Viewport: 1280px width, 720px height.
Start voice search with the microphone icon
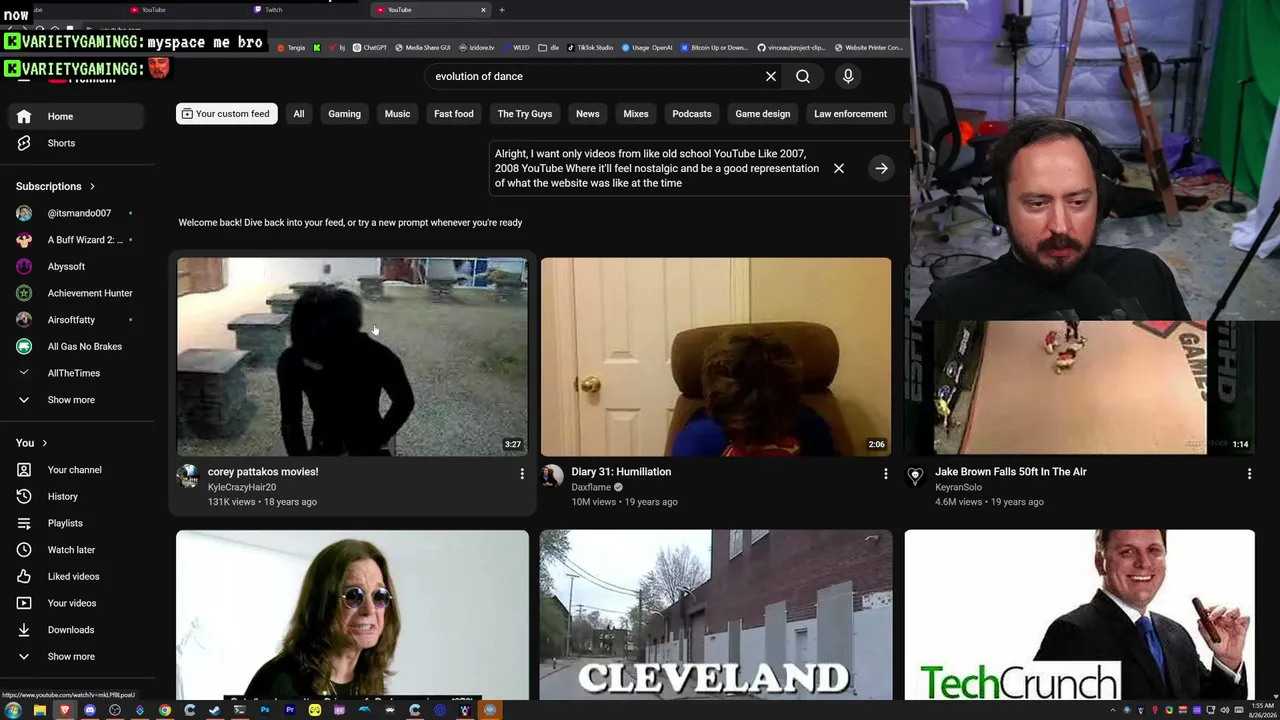pyautogui.click(x=848, y=76)
